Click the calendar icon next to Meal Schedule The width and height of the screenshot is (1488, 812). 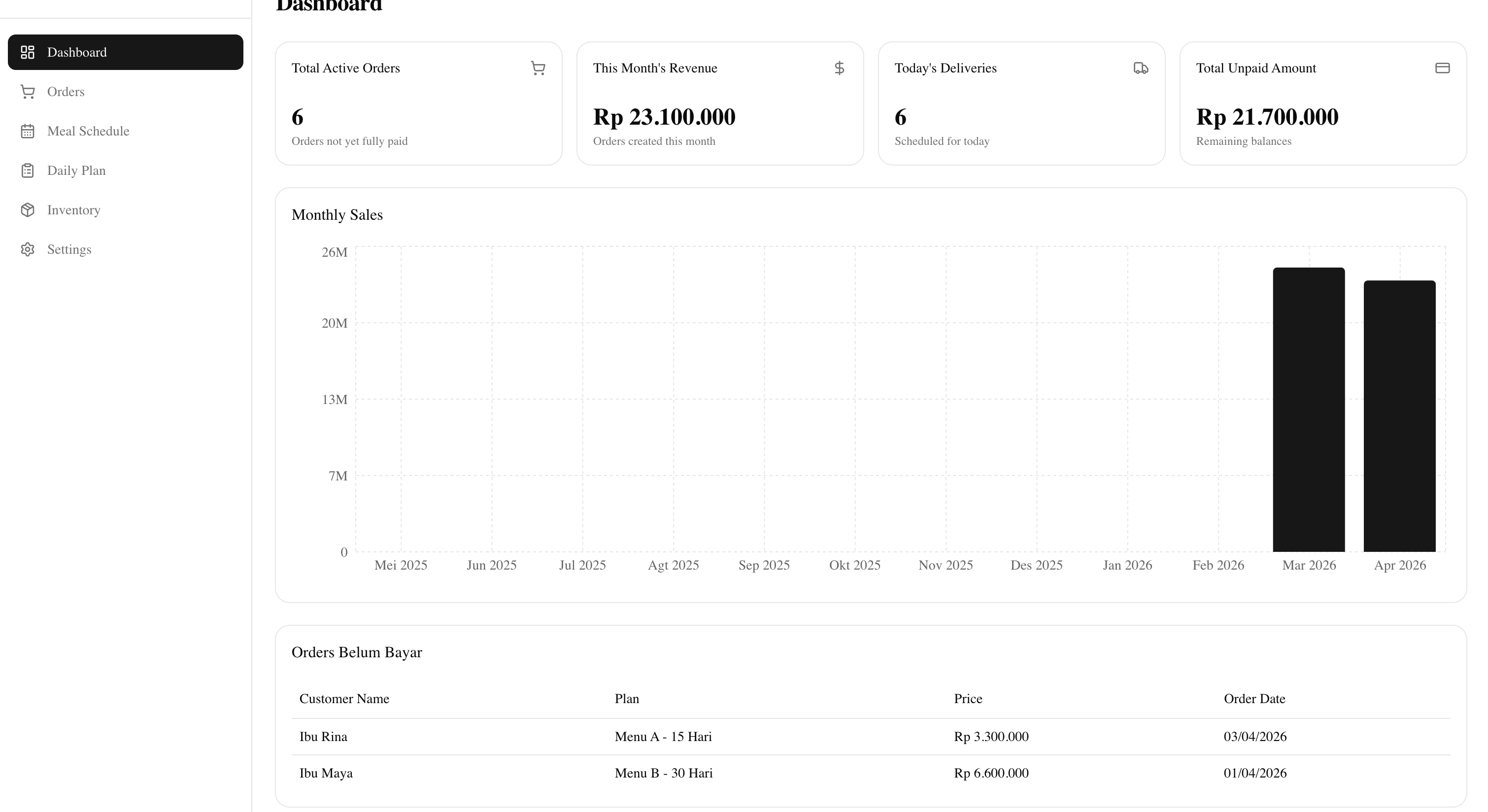pyautogui.click(x=27, y=131)
